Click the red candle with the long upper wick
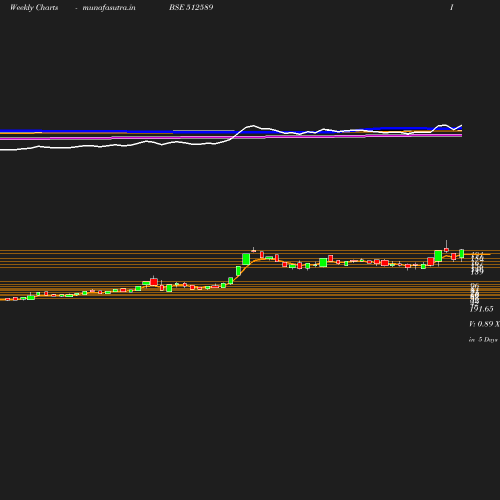Viewport: 500px width, 500px height. pos(446,250)
